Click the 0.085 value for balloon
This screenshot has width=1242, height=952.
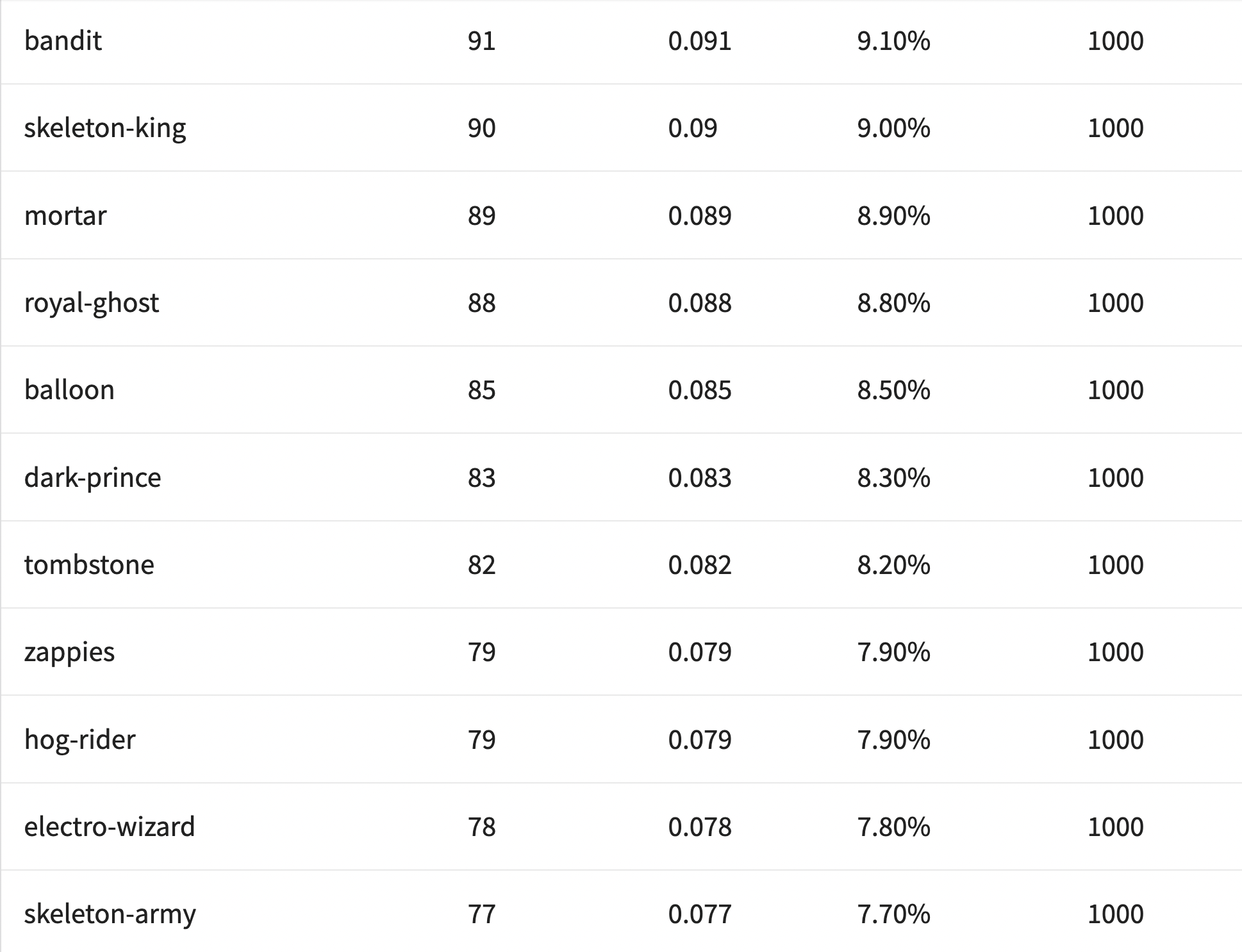tap(700, 390)
